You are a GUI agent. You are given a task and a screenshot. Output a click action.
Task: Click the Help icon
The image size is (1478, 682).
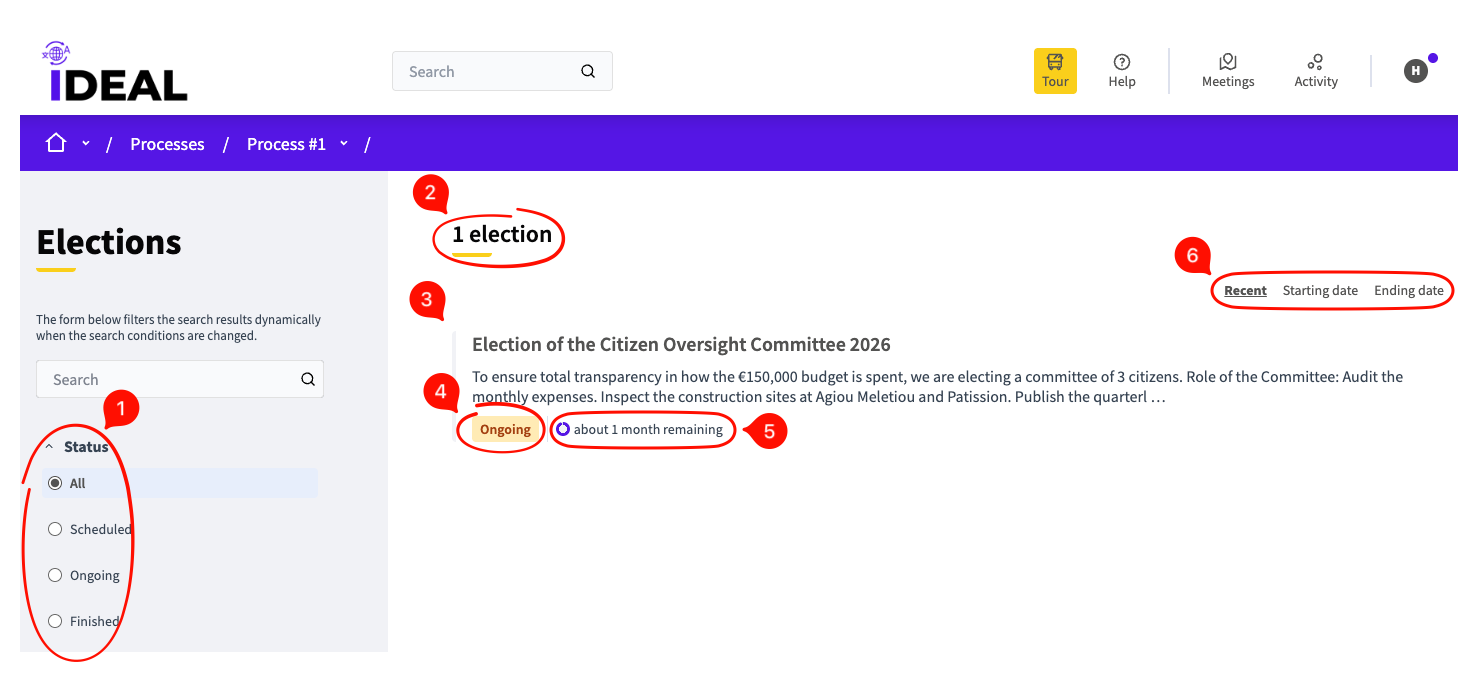pos(1121,70)
